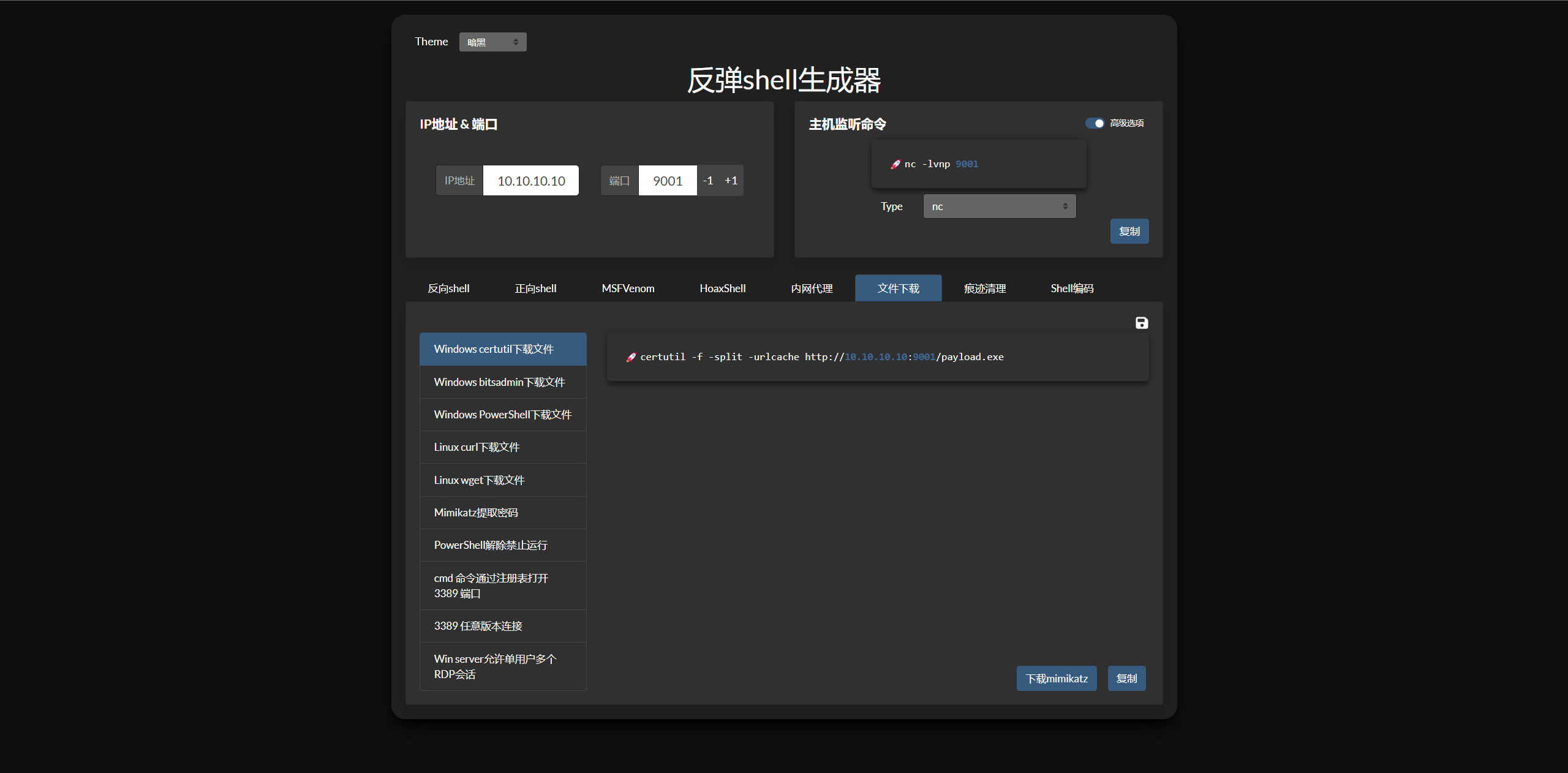Click the IP address input field
This screenshot has height=773, width=1568.
pyautogui.click(x=530, y=181)
